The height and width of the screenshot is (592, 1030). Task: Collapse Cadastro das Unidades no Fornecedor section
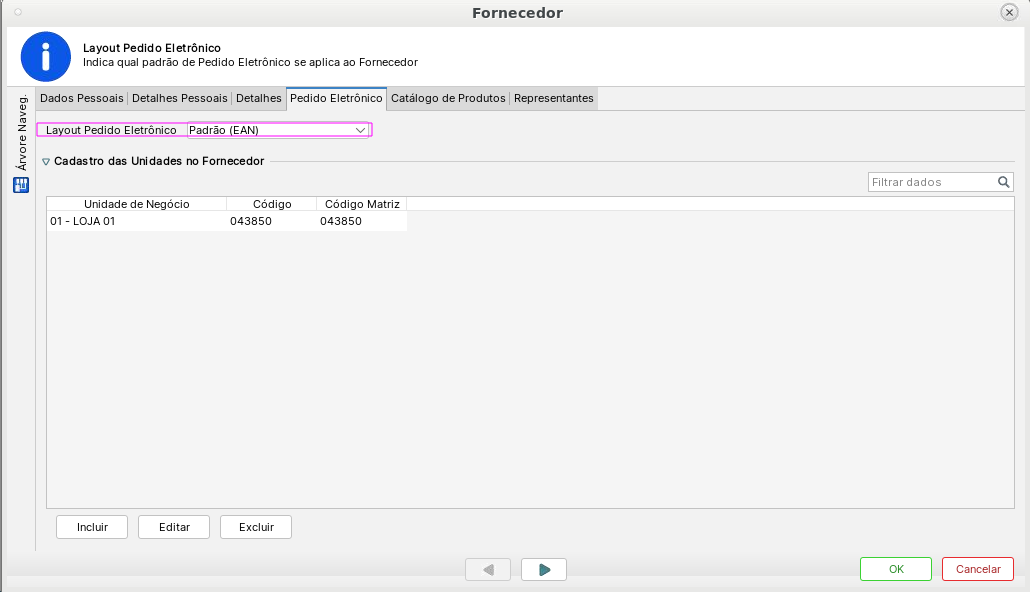click(x=46, y=162)
